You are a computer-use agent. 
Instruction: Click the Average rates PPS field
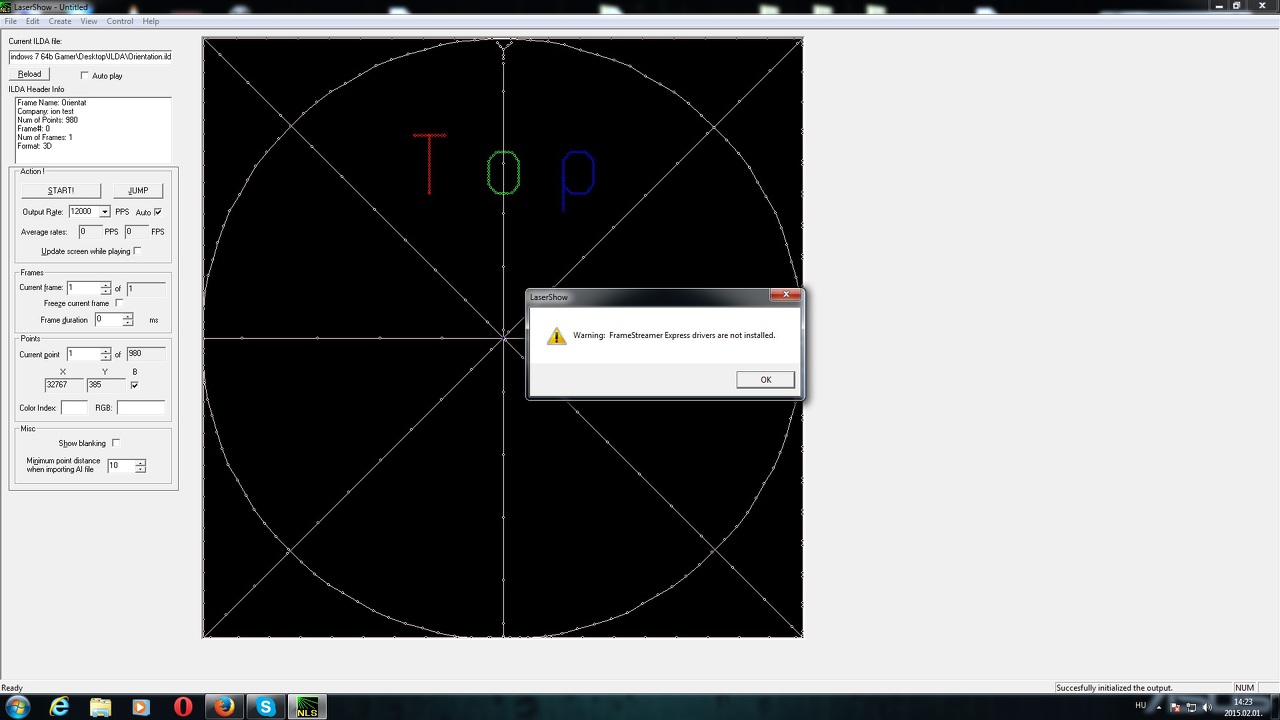pos(90,232)
